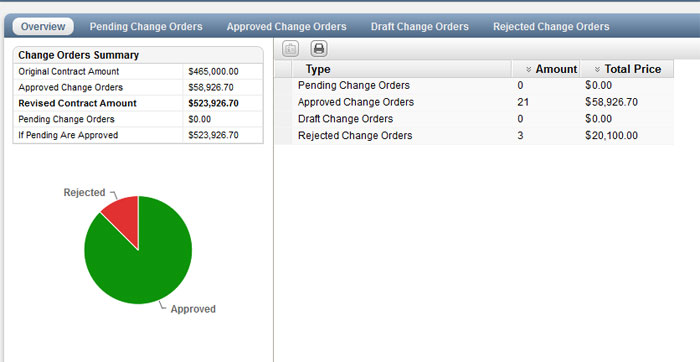This screenshot has width=700, height=362.
Task: Click the Rejected pie chart label
Action: (84, 192)
